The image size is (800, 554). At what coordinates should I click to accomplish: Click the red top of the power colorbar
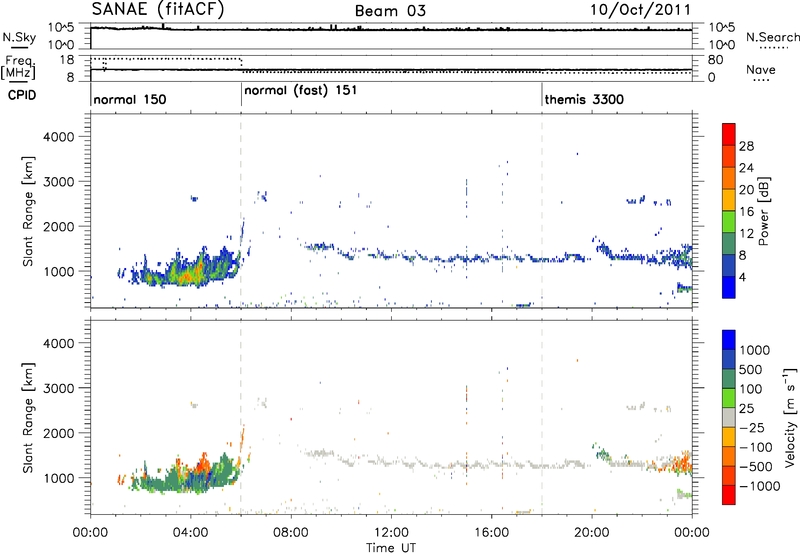point(729,134)
